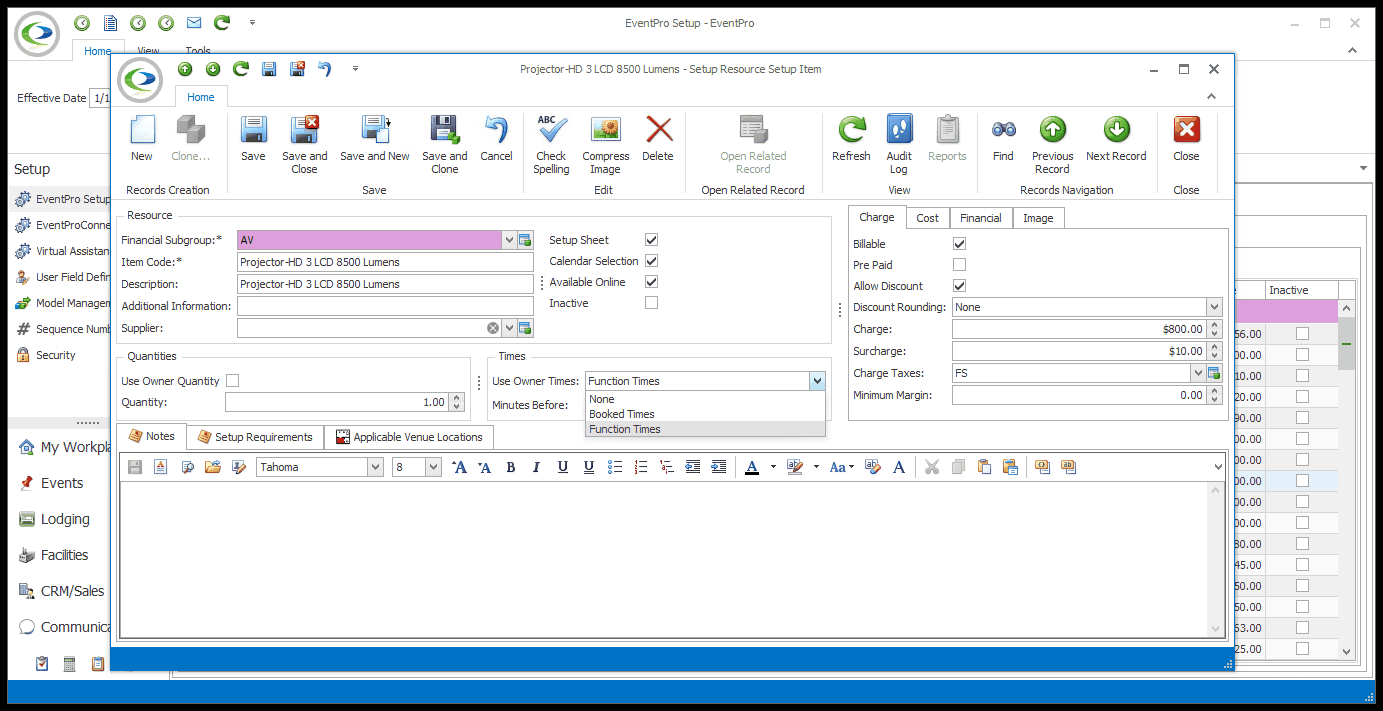Toggle the Allow Discount checkbox
This screenshot has width=1383, height=711.
pyautogui.click(x=959, y=286)
